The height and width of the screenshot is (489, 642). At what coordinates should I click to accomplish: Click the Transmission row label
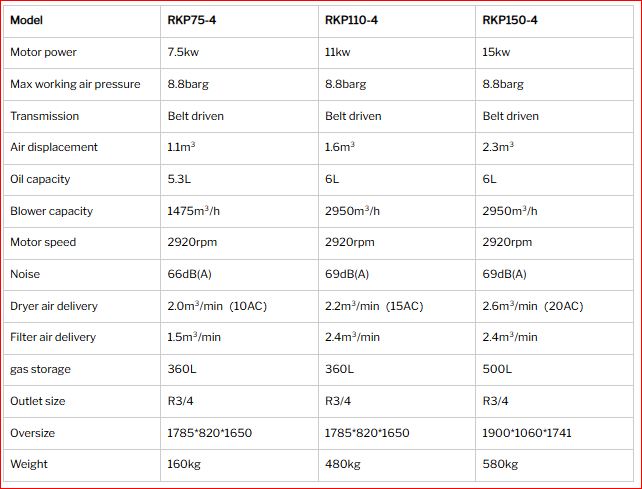[45, 116]
